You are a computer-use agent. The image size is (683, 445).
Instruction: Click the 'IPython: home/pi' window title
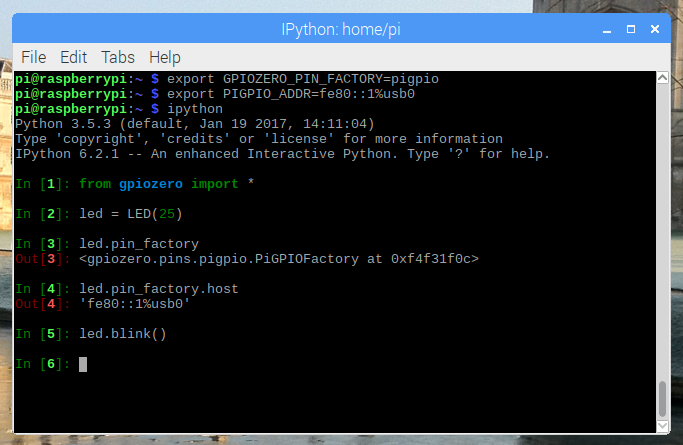[341, 30]
